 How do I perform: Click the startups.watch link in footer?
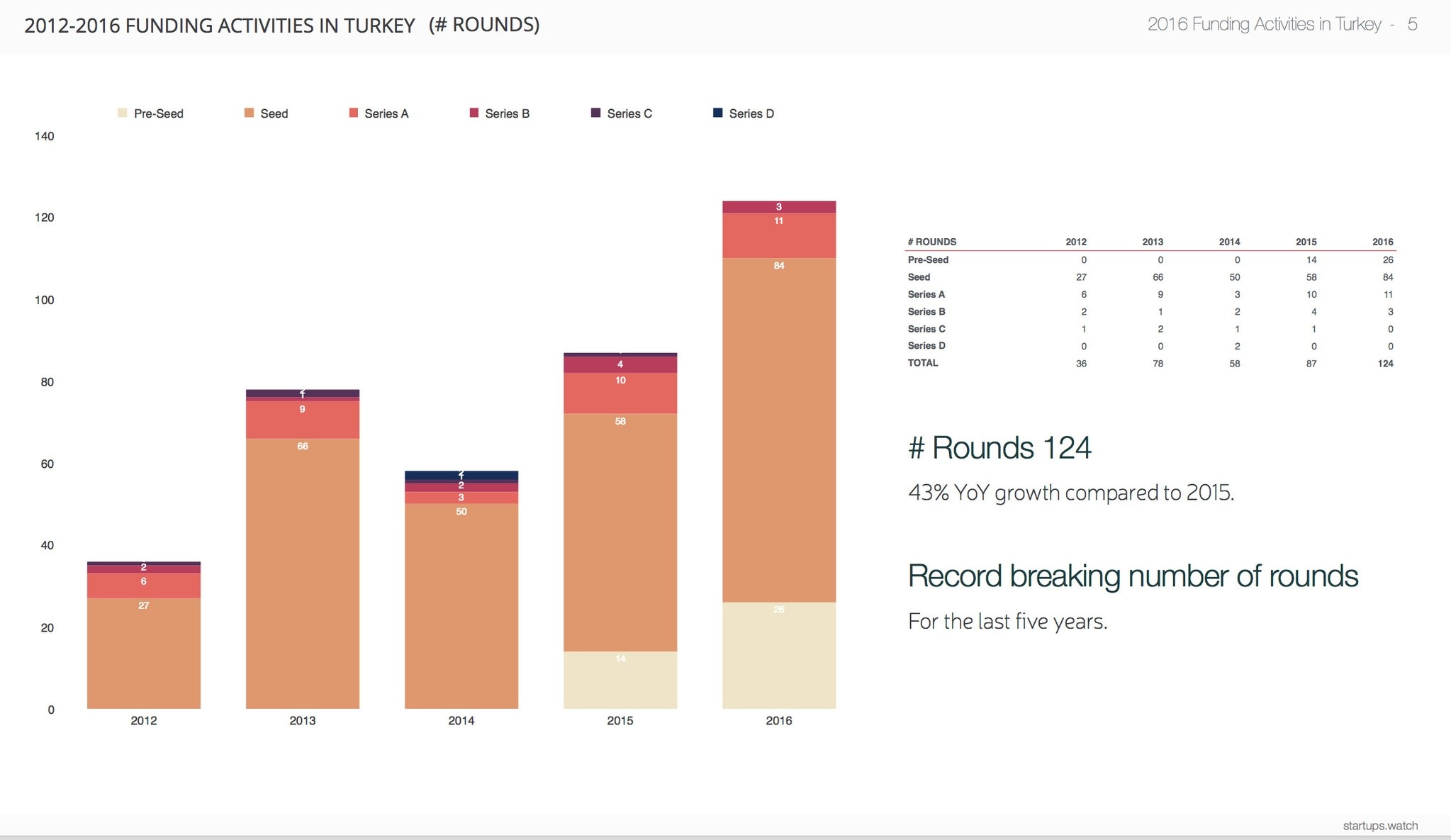(x=1379, y=826)
